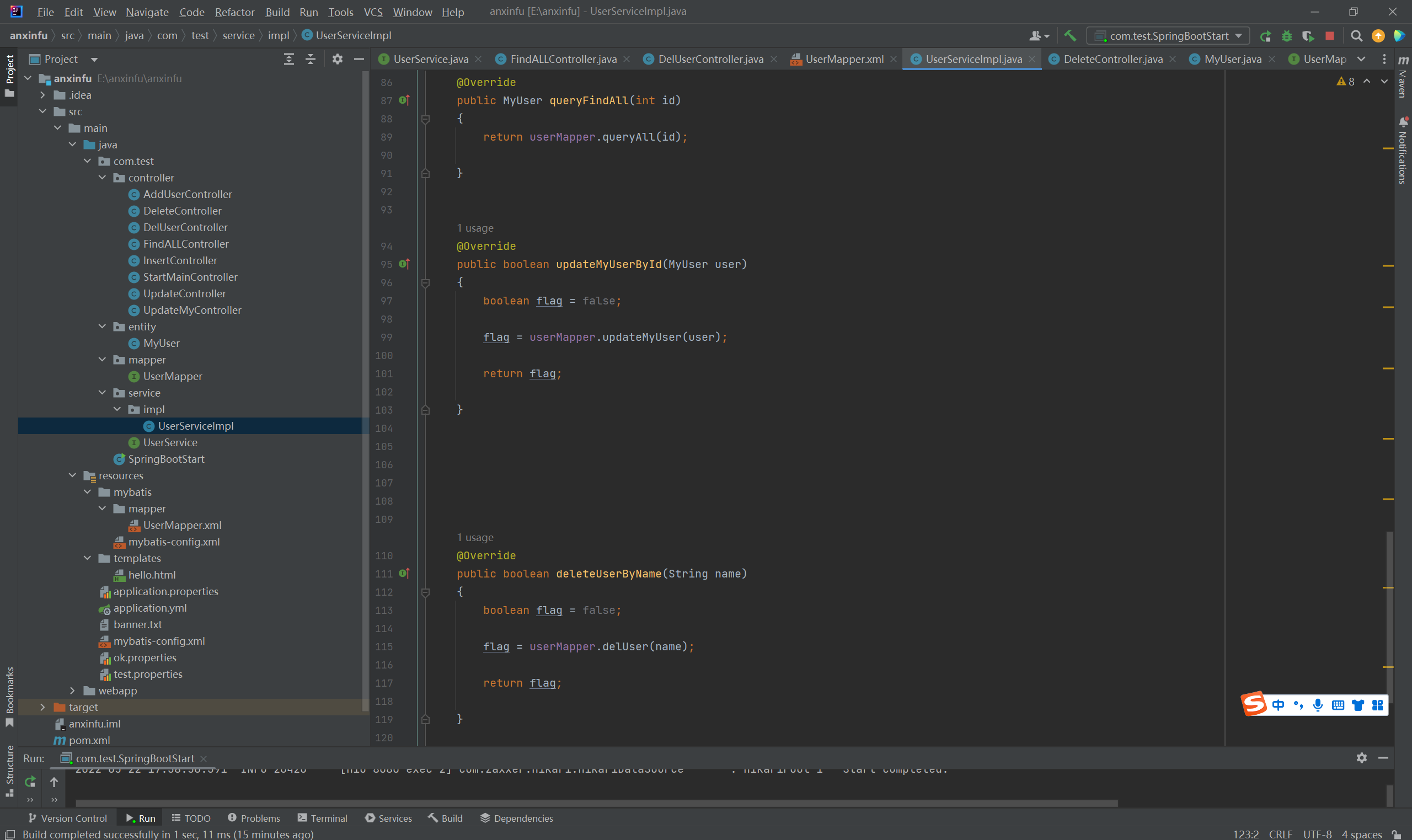Stop the running application
The image size is (1412, 840).
click(x=1329, y=36)
